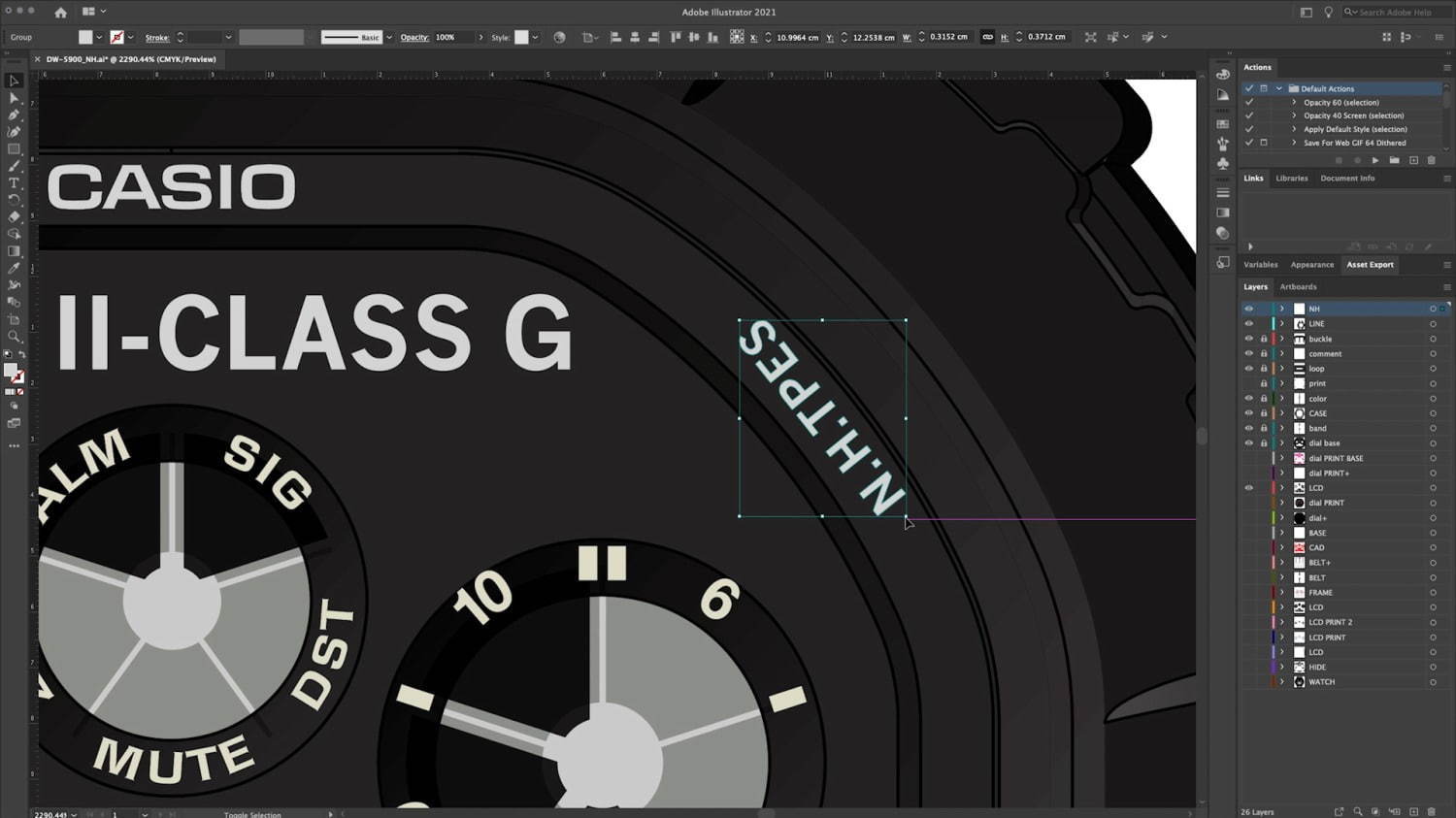The image size is (1456, 818).
Task: Delete Selection trash in Layers panel
Action: 1431,811
